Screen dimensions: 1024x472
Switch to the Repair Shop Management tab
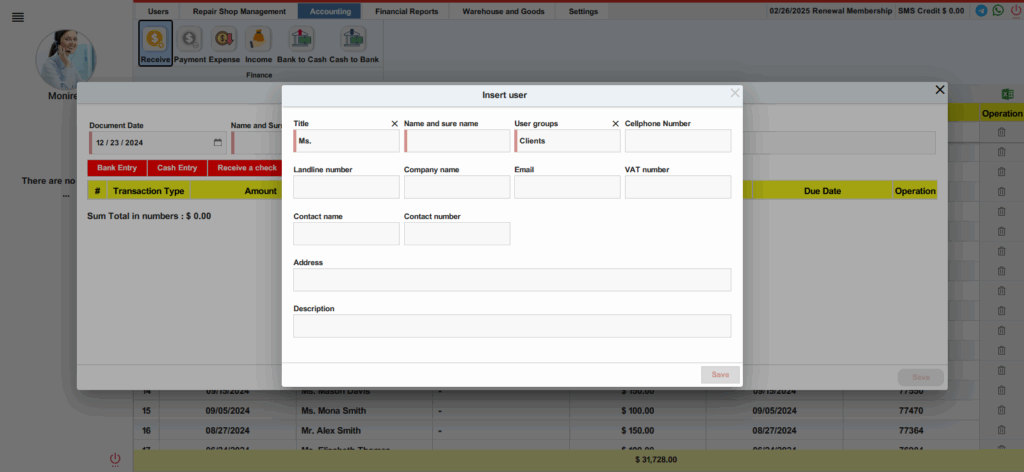pos(239,11)
